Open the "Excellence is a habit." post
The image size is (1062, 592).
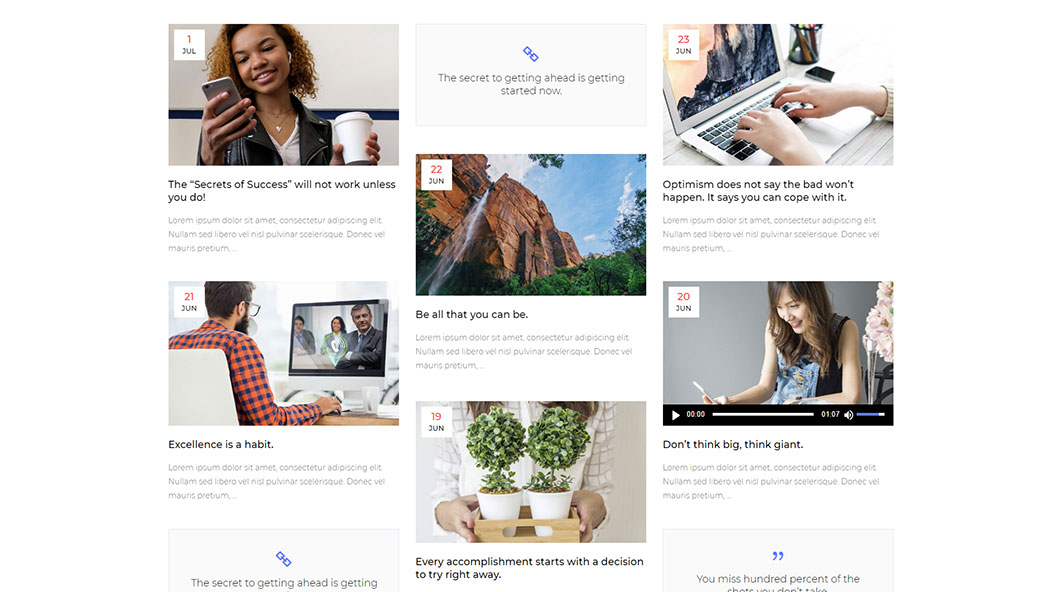220,445
